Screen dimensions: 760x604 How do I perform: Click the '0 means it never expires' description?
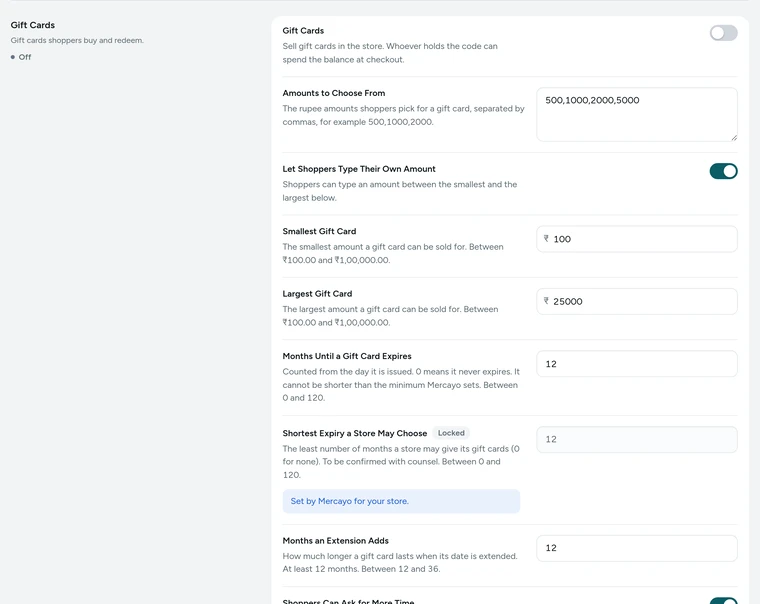pyautogui.click(x=464, y=372)
